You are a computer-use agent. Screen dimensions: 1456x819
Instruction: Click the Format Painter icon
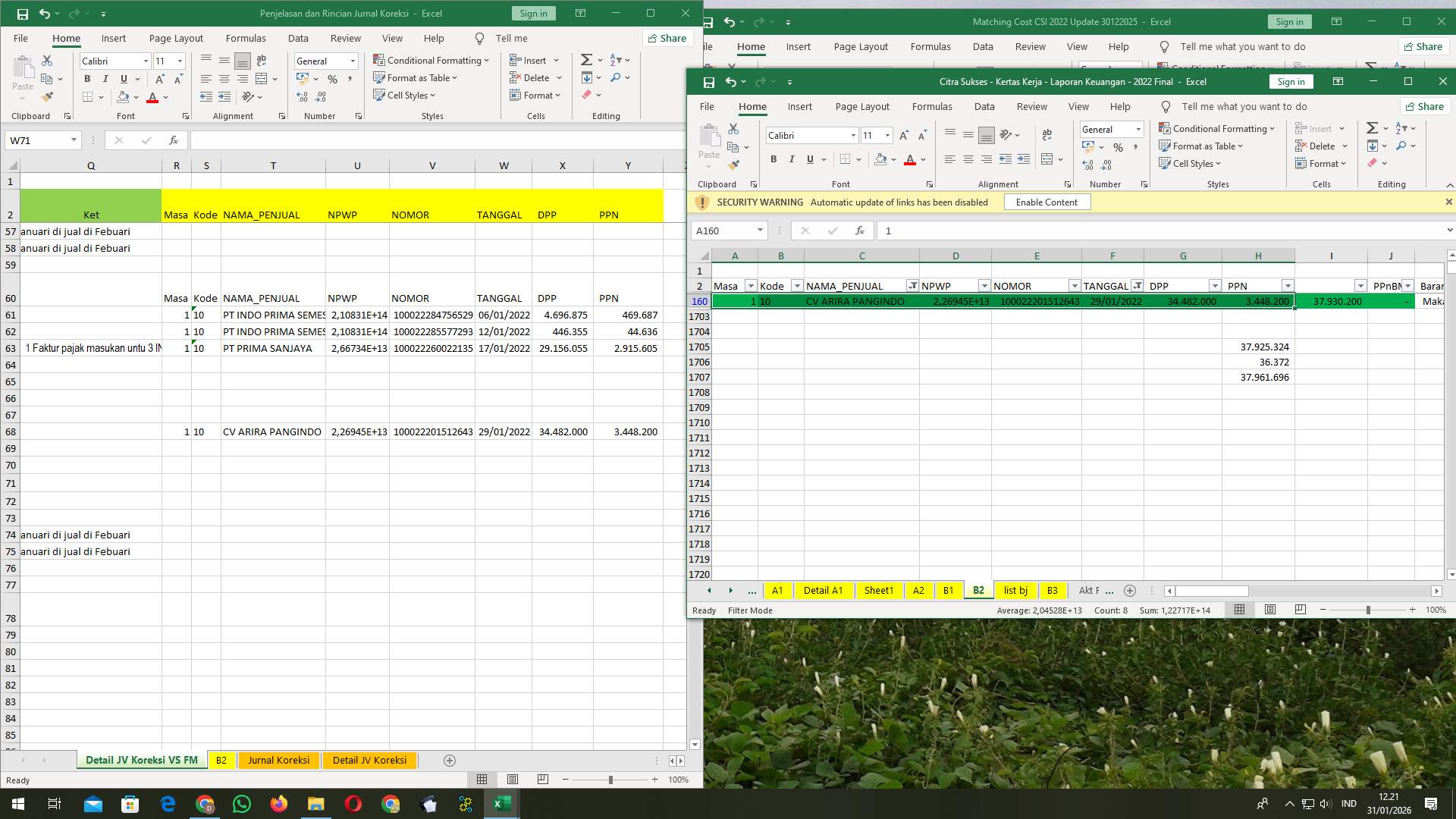[733, 165]
